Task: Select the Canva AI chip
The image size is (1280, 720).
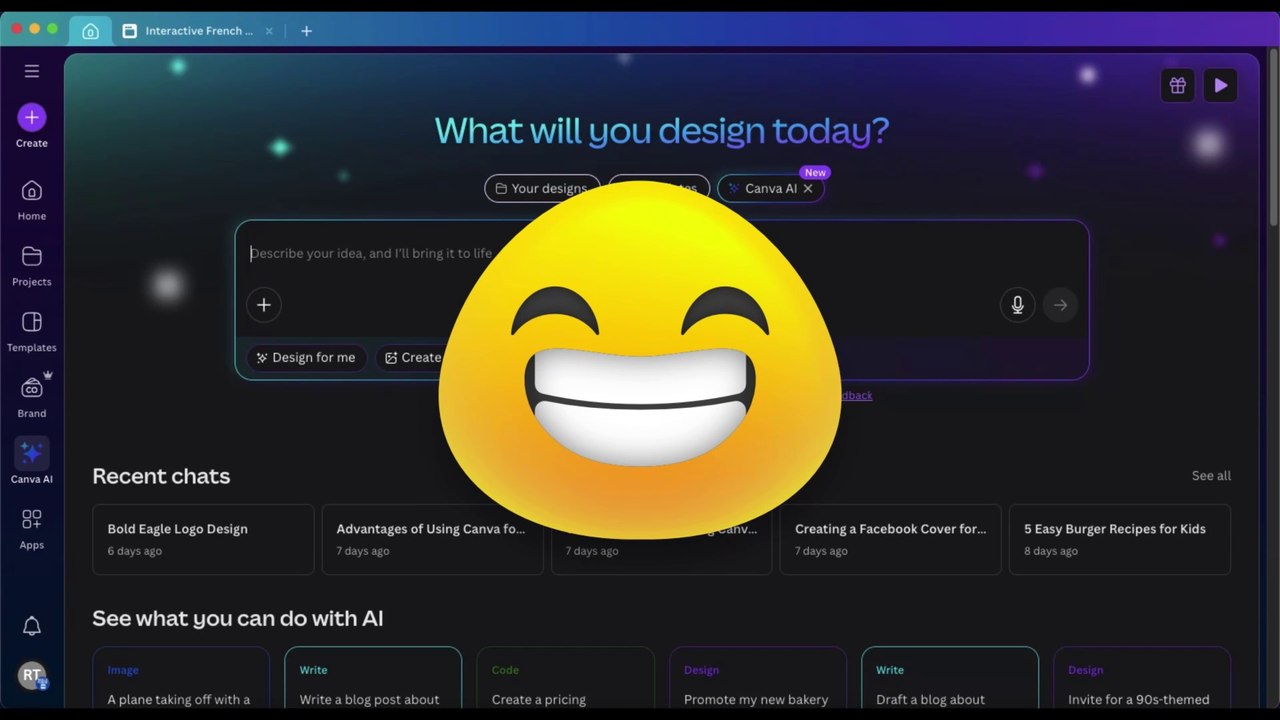Action: coord(771,188)
